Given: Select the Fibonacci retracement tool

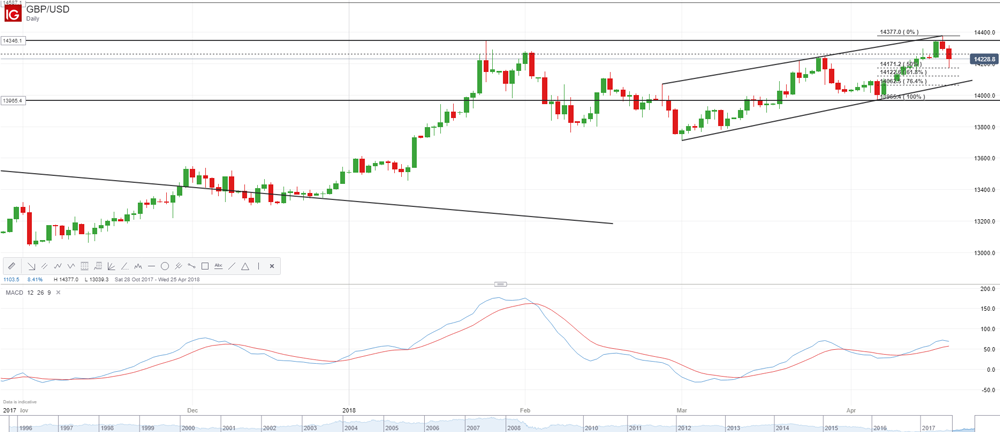Looking at the screenshot, I should point(98,266).
